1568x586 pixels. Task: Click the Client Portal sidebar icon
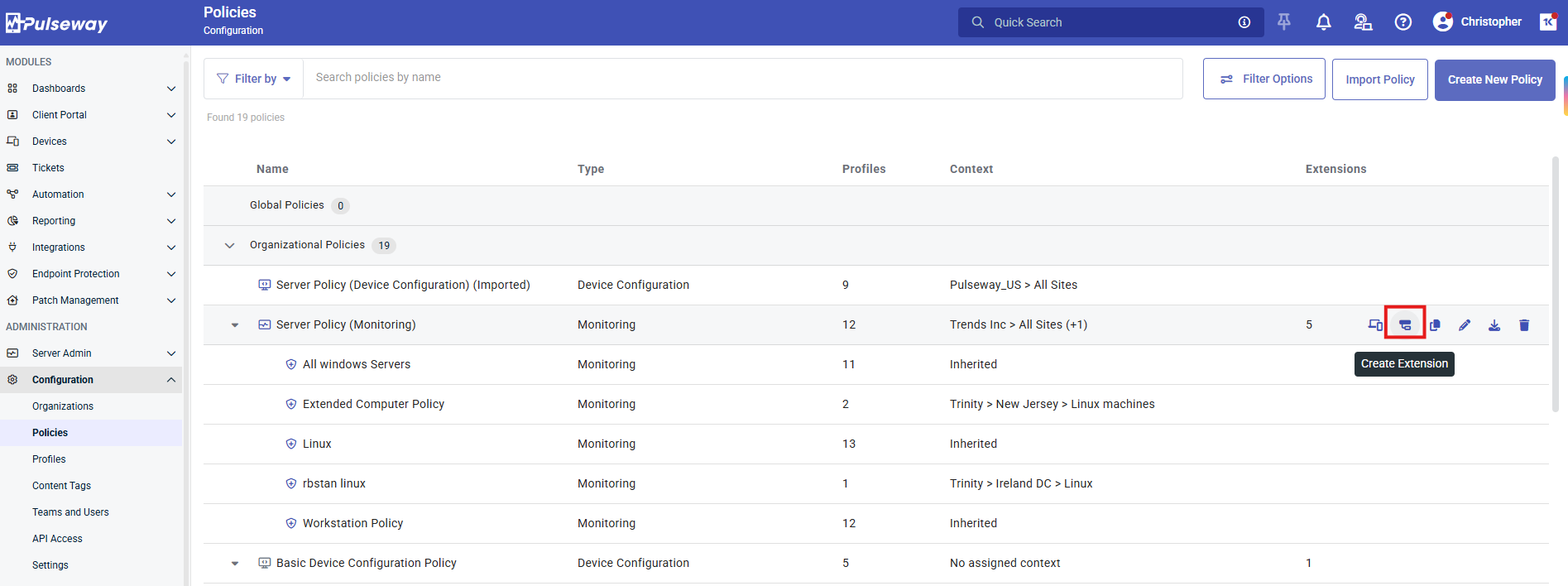pos(12,115)
